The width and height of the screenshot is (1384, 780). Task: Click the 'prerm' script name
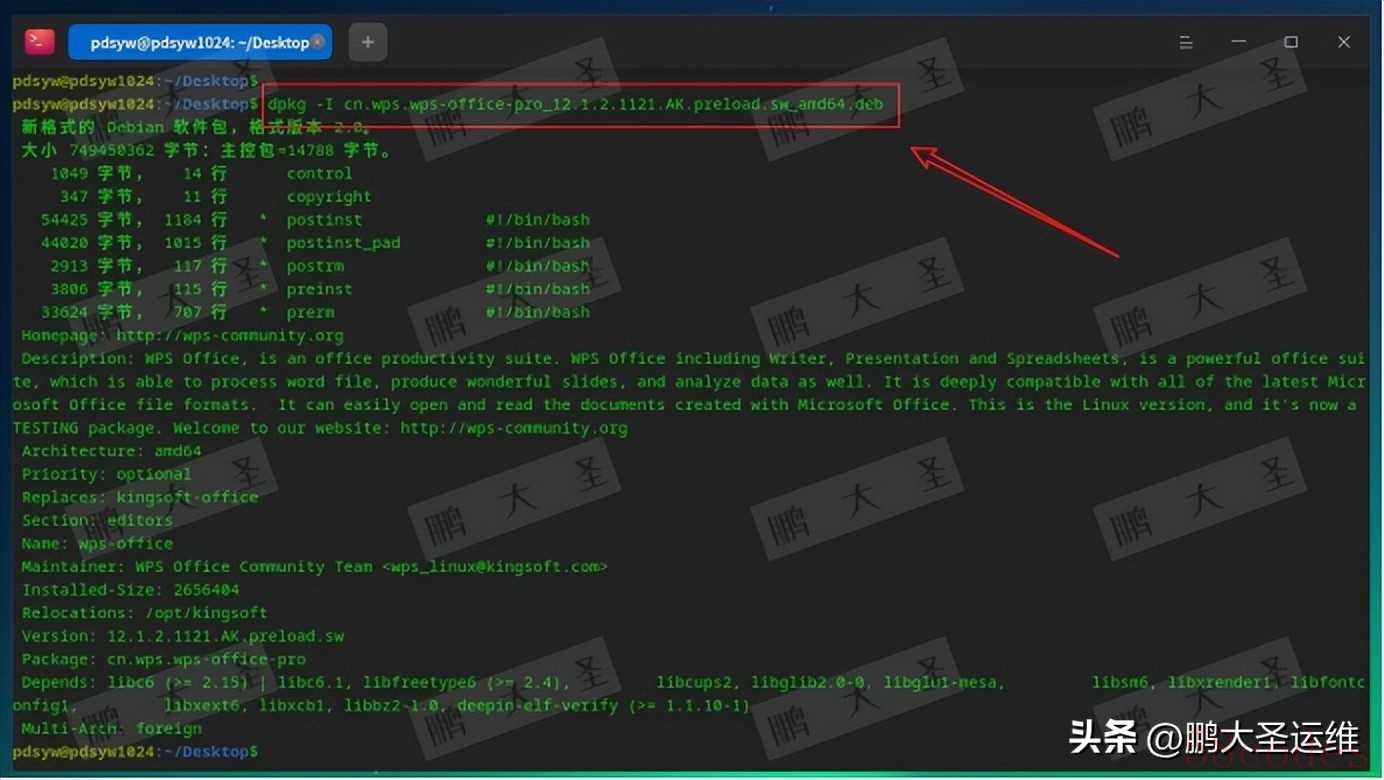coord(310,312)
